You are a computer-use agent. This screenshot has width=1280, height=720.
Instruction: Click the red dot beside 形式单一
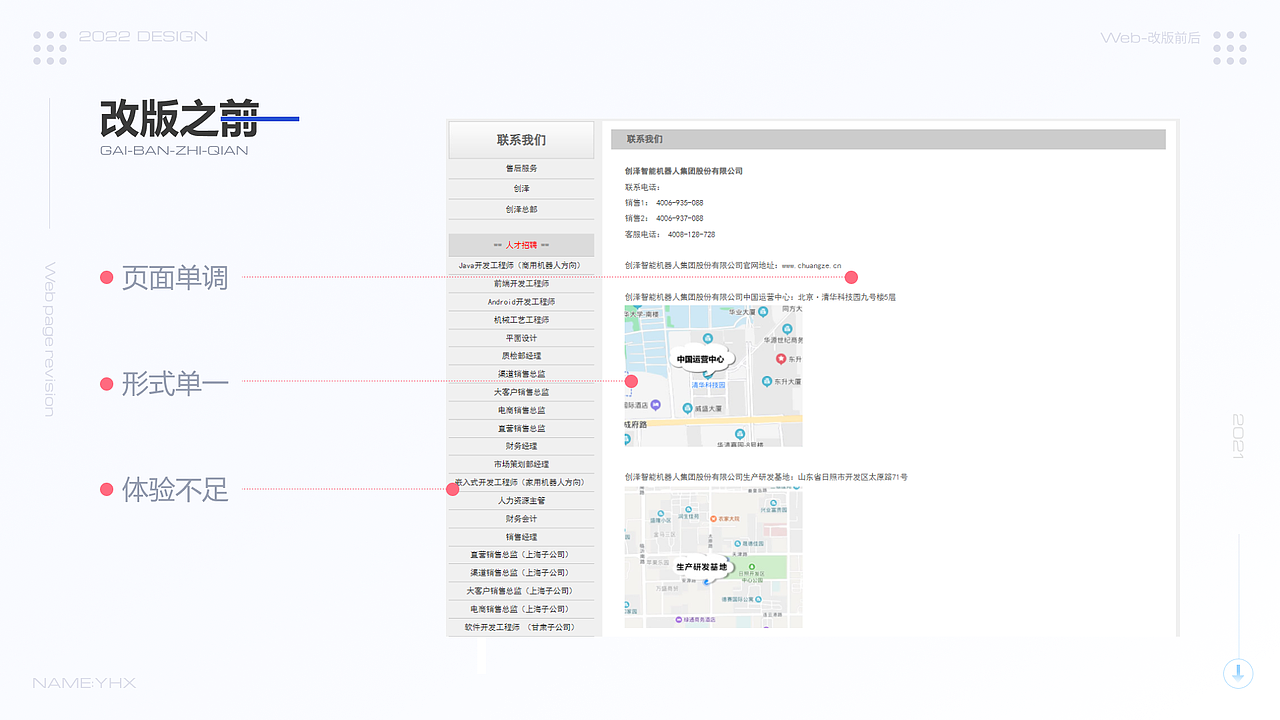pos(108,382)
